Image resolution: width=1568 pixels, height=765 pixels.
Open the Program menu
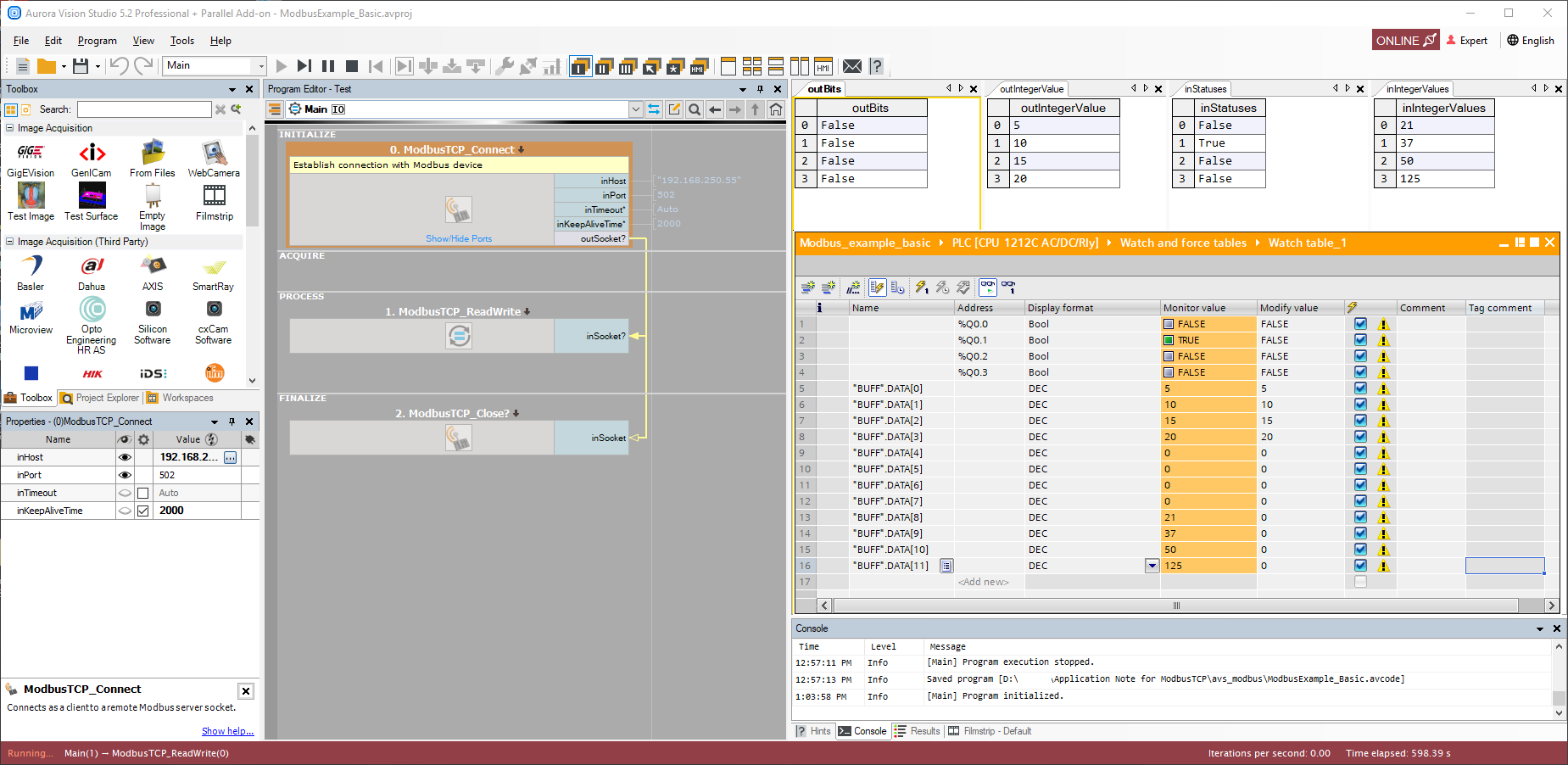pyautogui.click(x=97, y=41)
